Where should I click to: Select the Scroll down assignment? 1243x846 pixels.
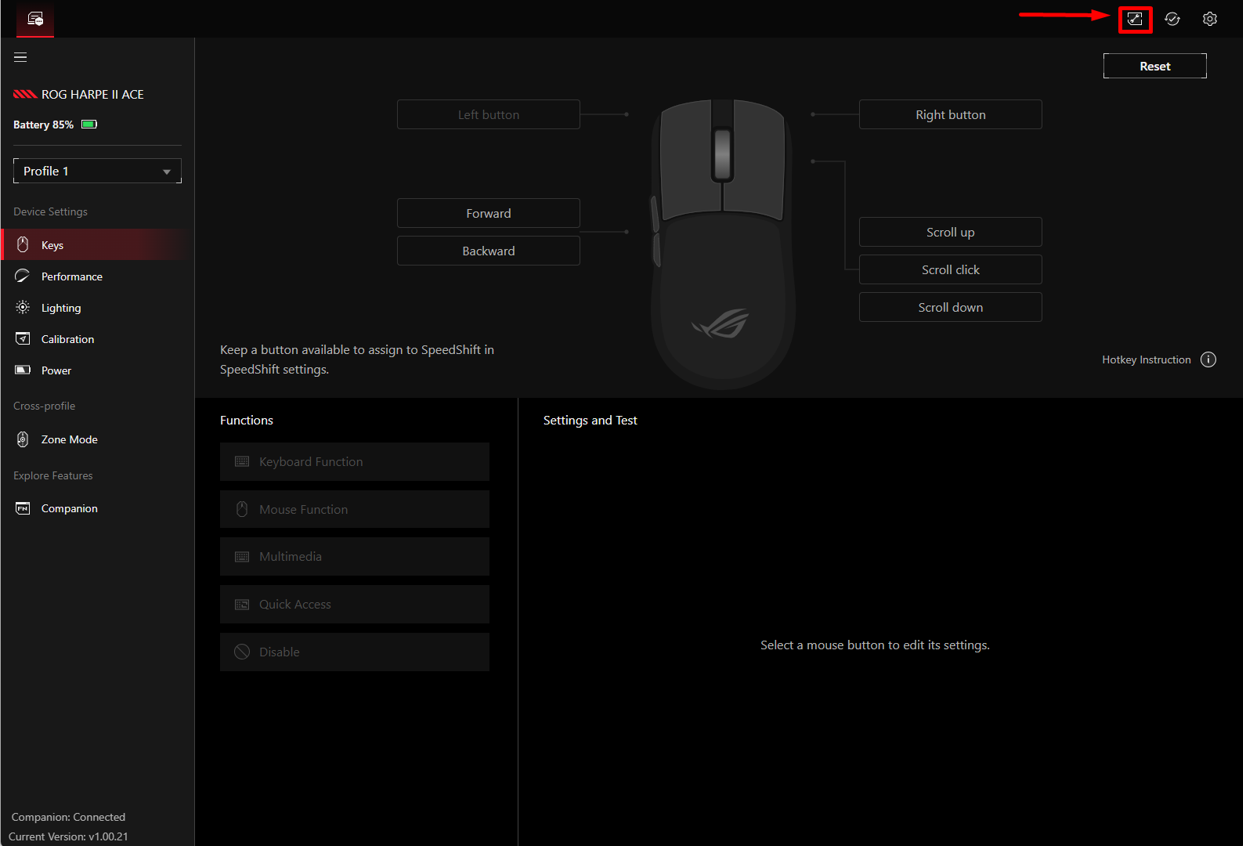[950, 307]
